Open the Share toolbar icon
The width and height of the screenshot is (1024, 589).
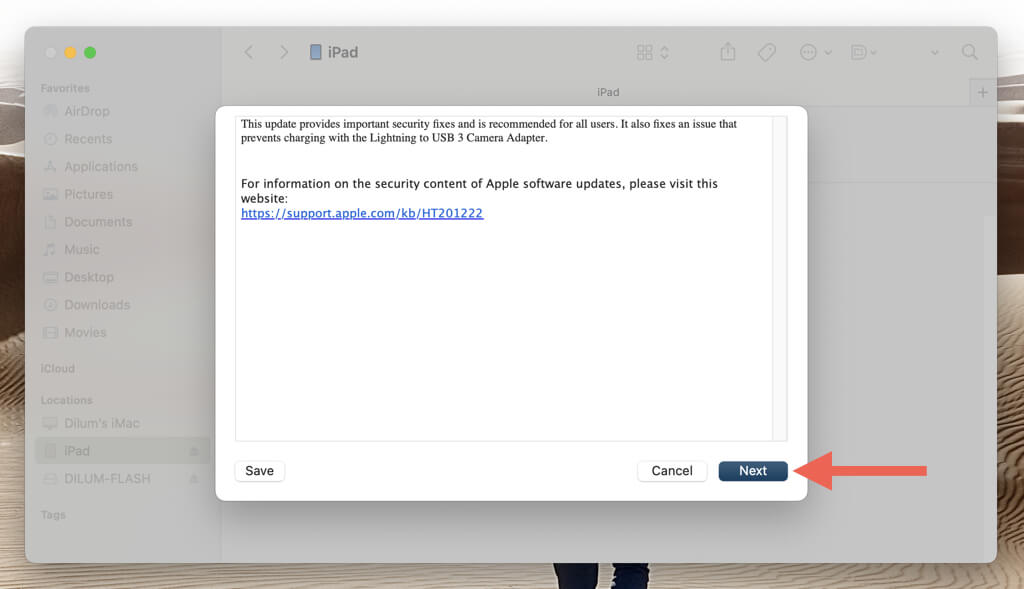pos(728,52)
